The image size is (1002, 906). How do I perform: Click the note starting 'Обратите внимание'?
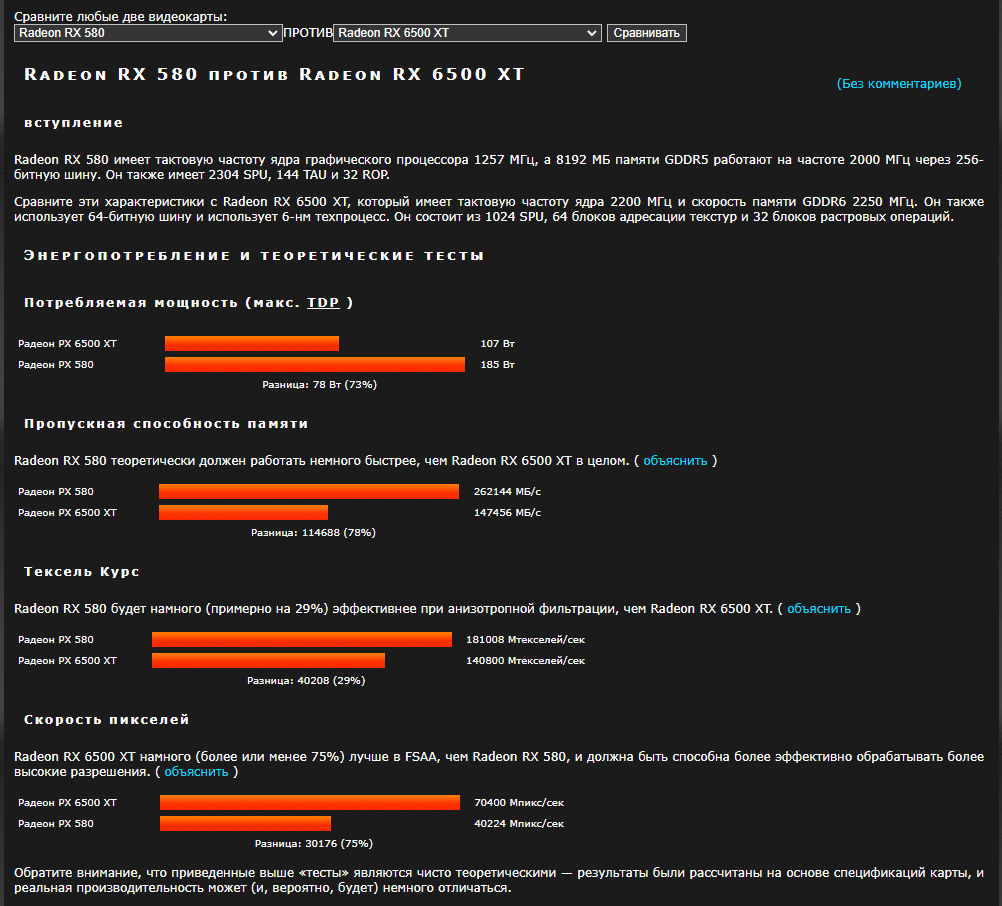point(498,880)
